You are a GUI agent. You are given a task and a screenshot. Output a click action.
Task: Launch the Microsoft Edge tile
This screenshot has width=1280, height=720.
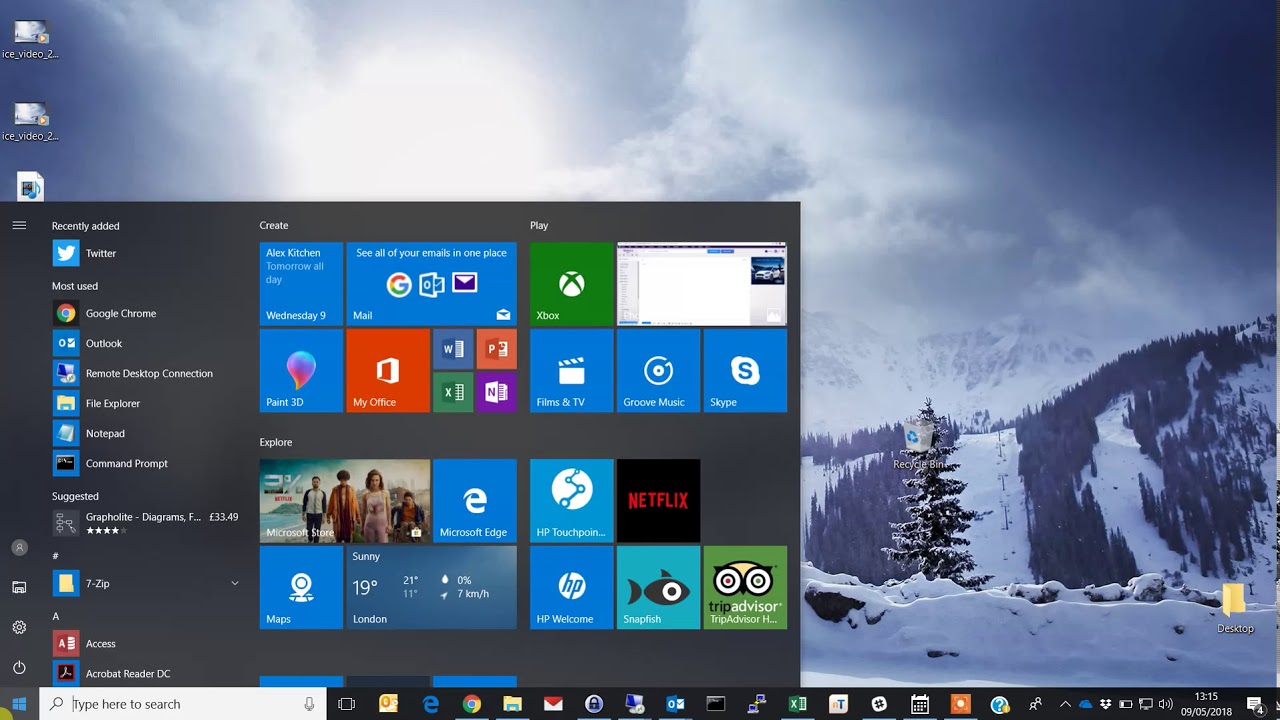[x=475, y=501]
